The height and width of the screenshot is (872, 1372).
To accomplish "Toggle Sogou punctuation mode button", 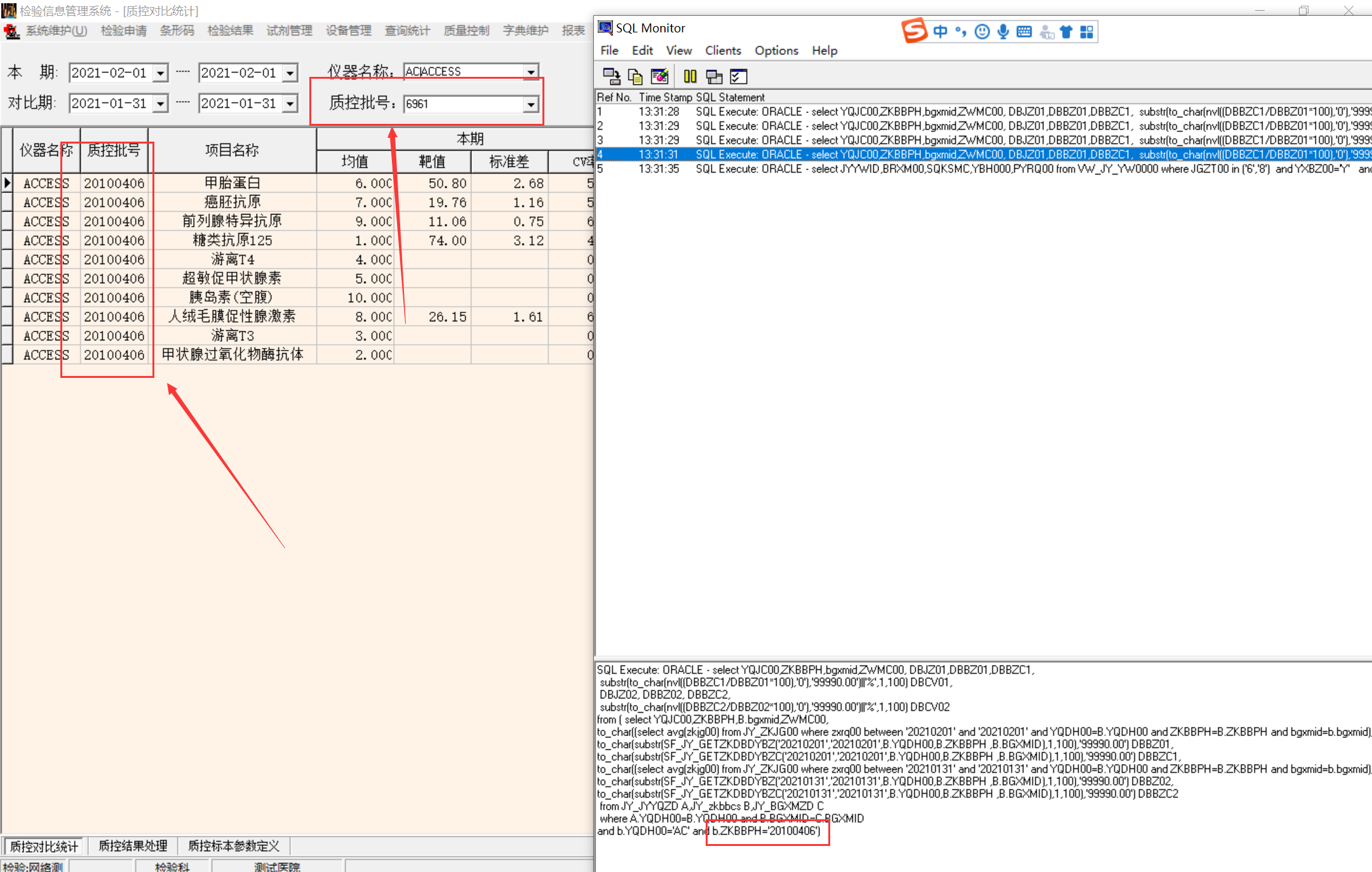I will click(961, 32).
